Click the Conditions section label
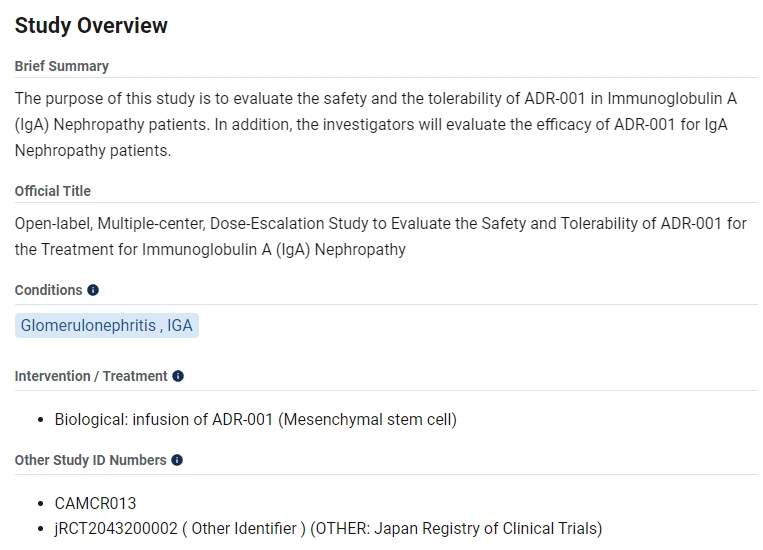Viewport: 763px width, 550px height. [x=48, y=290]
